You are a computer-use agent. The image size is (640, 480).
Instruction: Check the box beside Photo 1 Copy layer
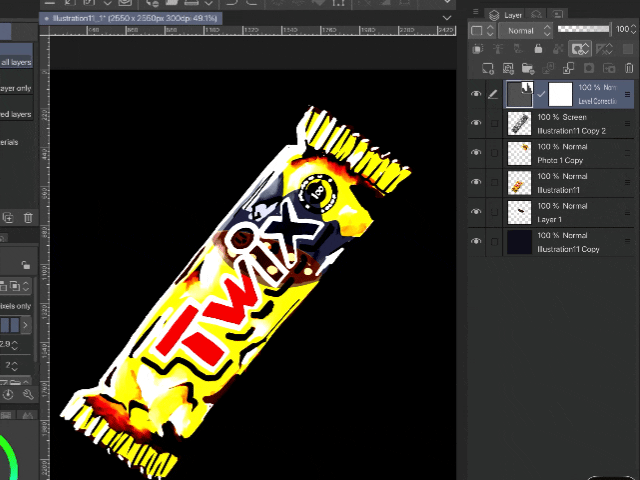coord(494,153)
